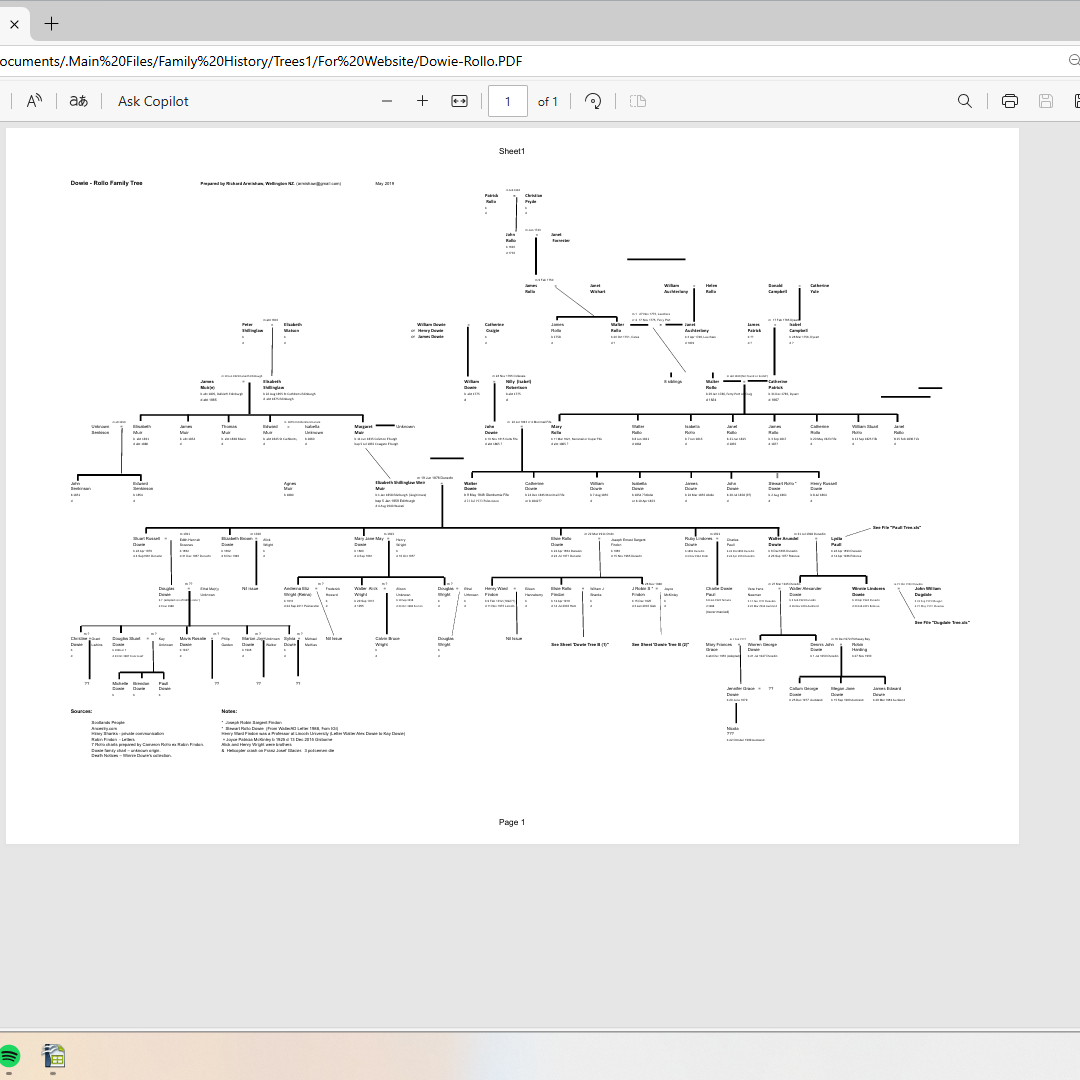
Task: Click Ask Copilot button
Action: pyautogui.click(x=153, y=101)
